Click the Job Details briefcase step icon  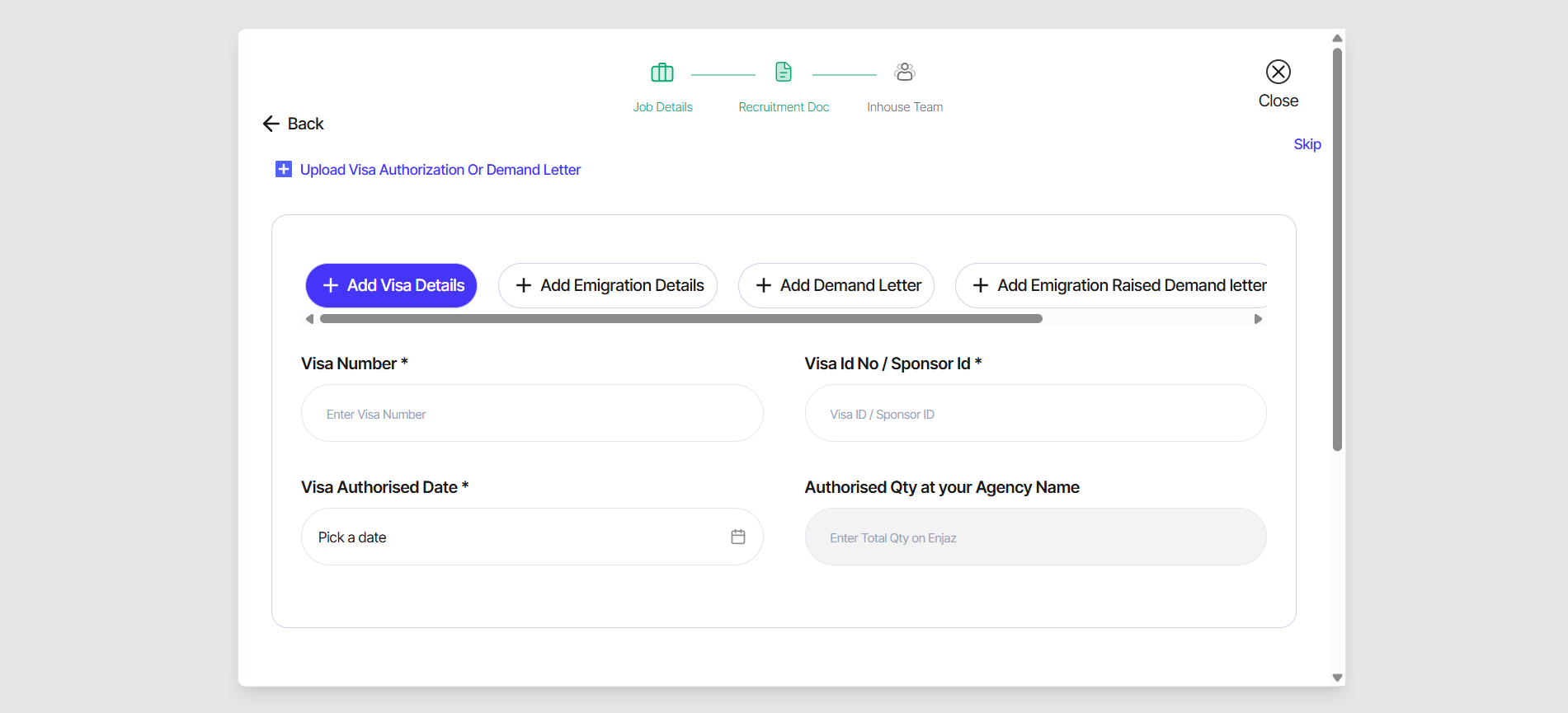662,73
